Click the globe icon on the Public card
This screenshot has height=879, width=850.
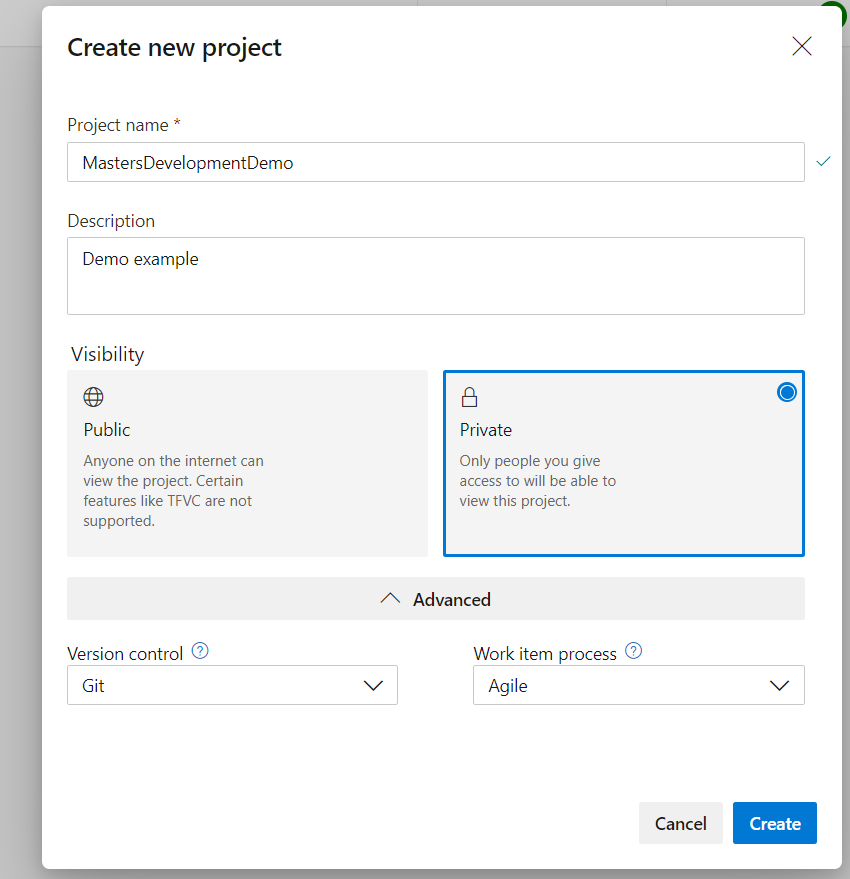[x=93, y=396]
